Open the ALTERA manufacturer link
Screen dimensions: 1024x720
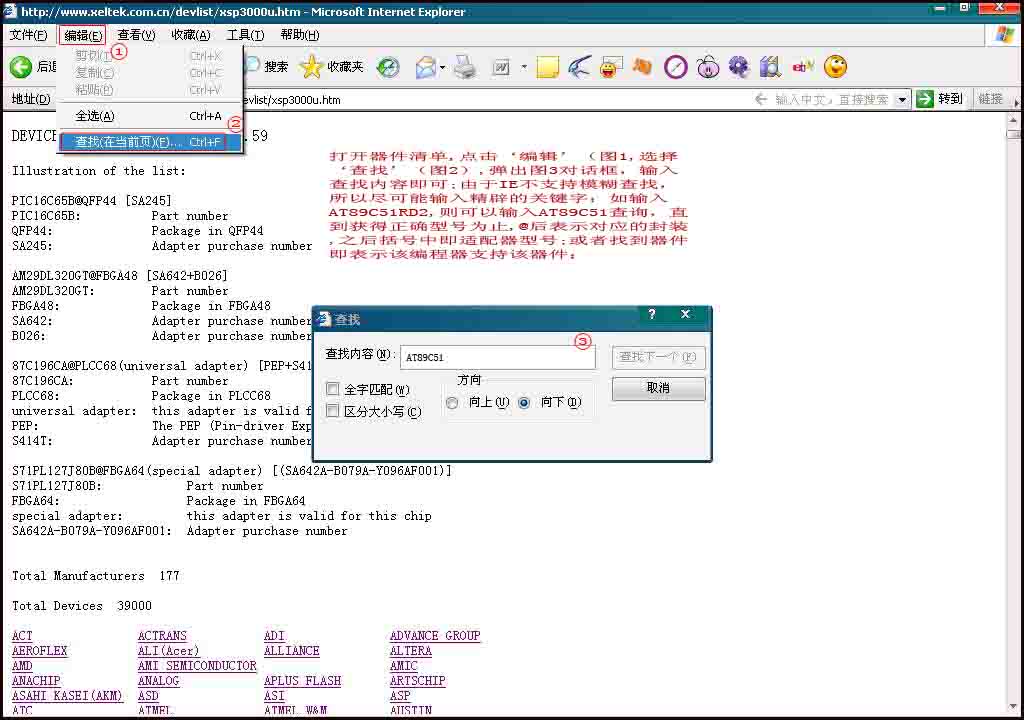[x=411, y=651]
